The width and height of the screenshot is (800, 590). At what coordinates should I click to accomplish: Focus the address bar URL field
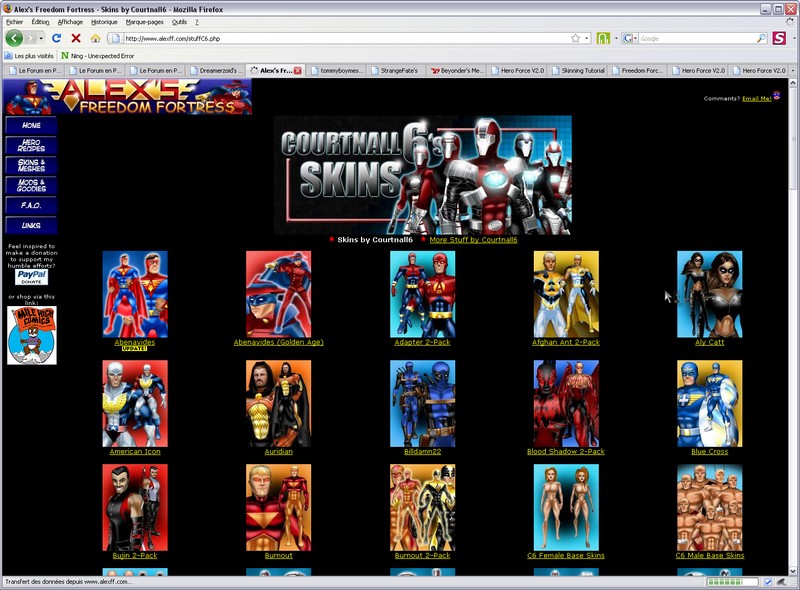[x=345, y=38]
